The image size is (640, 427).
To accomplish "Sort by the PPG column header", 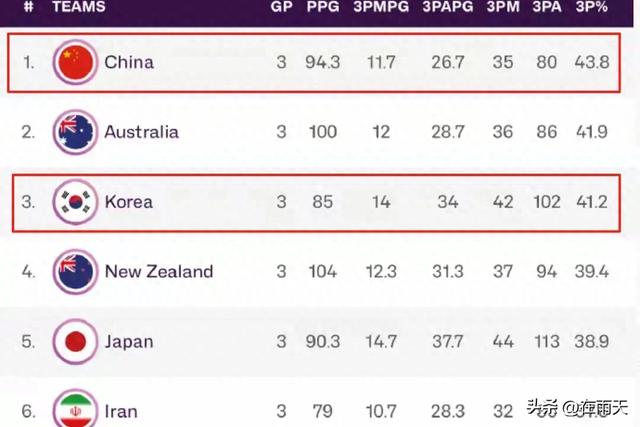I will click(323, 7).
